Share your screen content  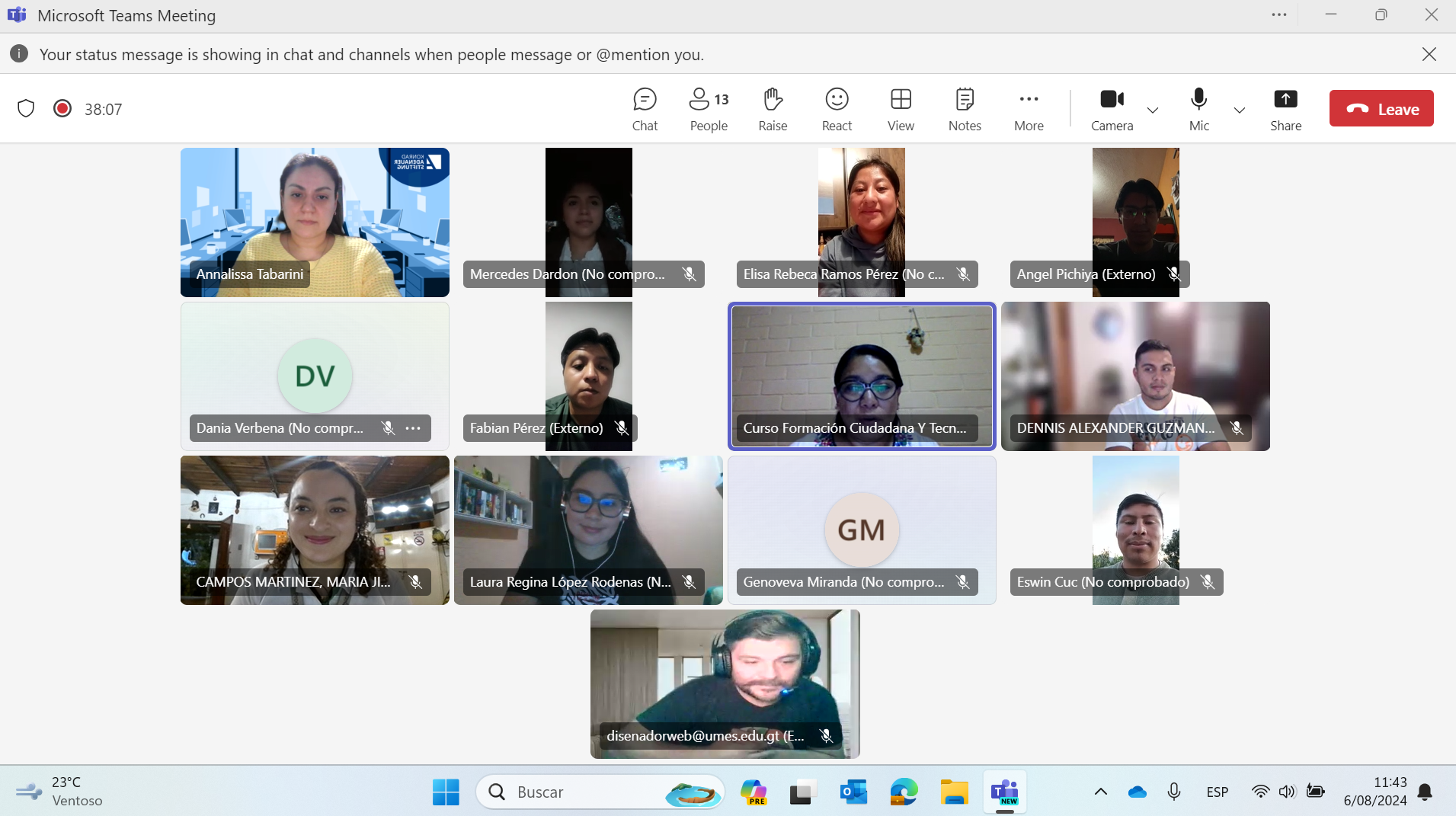(1285, 109)
